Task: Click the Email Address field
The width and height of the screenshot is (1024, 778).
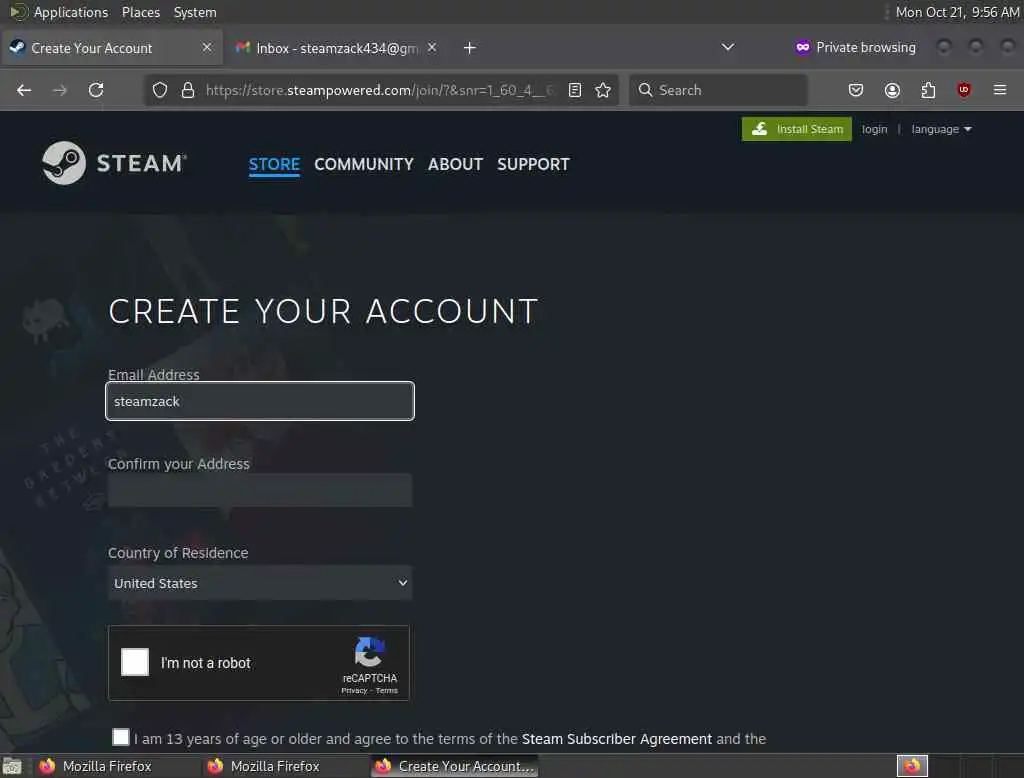Action: pyautogui.click(x=260, y=401)
